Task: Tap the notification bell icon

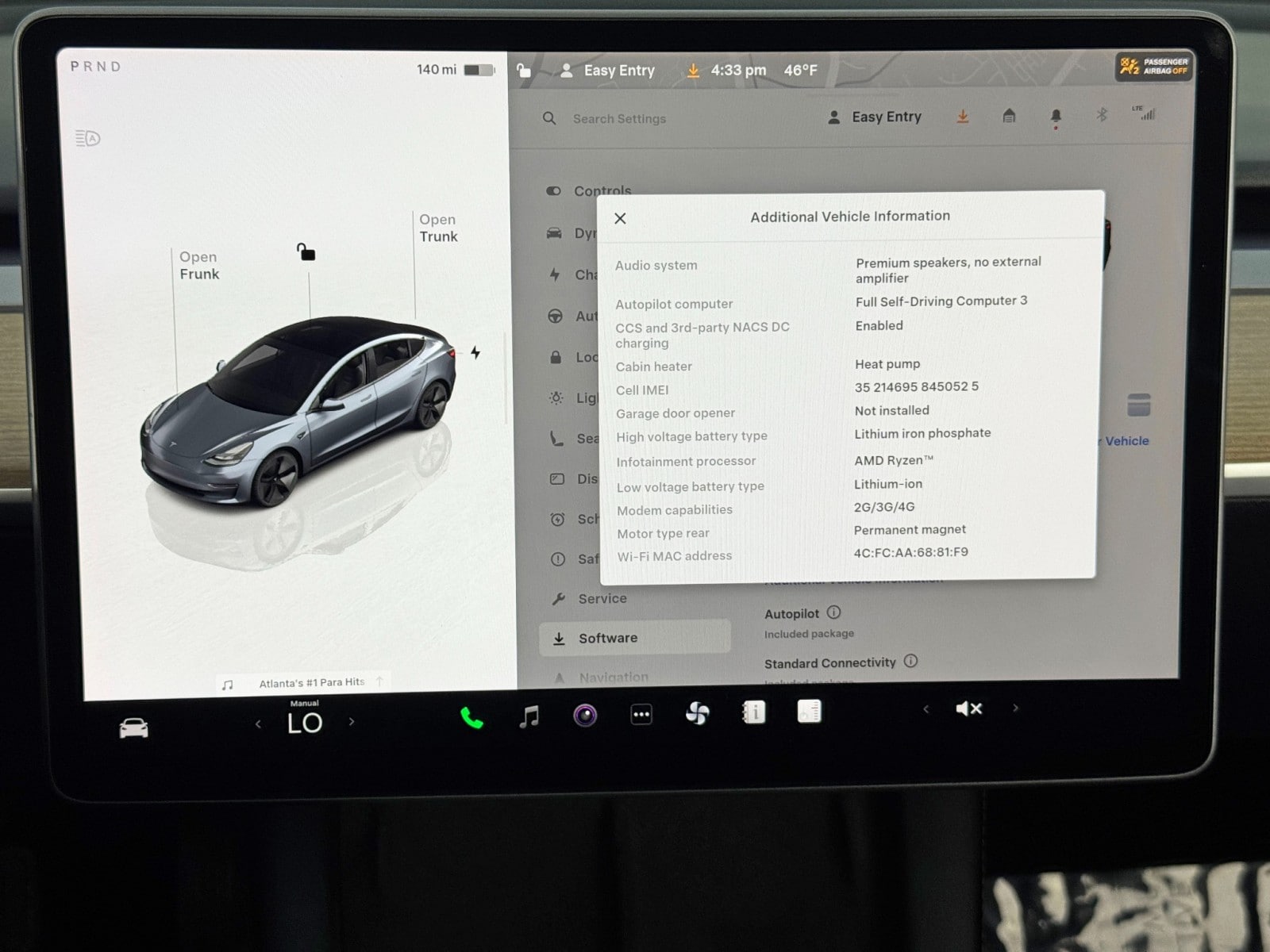Action: (1056, 117)
